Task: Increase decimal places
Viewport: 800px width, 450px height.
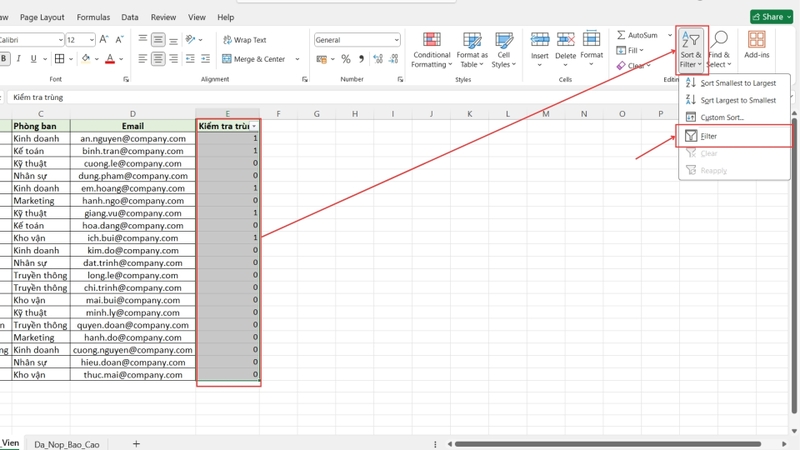Action: (378, 59)
